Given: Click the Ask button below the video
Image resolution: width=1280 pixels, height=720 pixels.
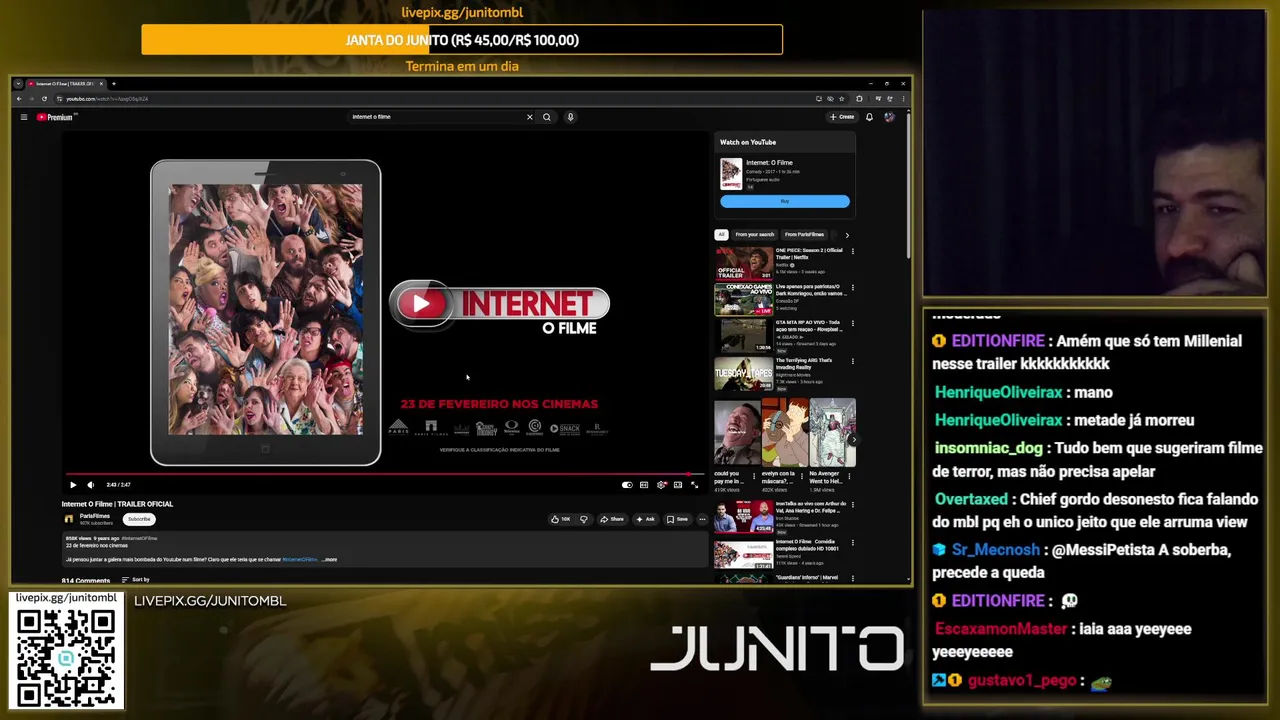Looking at the screenshot, I should pyautogui.click(x=646, y=519).
